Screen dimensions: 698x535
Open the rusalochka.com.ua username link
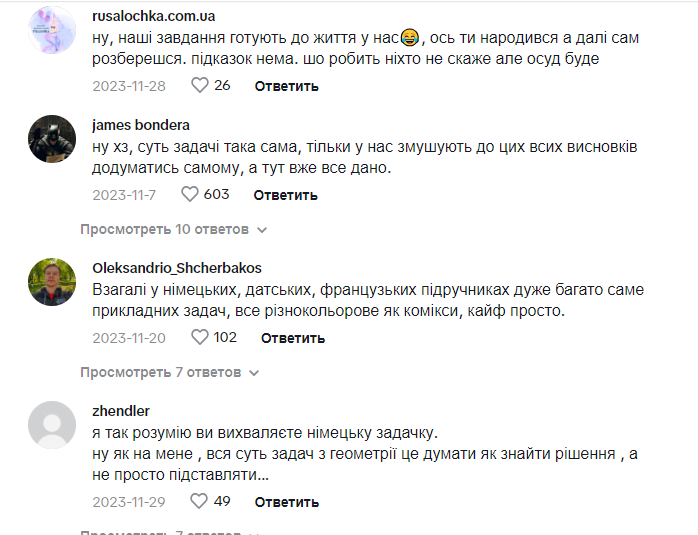point(153,17)
